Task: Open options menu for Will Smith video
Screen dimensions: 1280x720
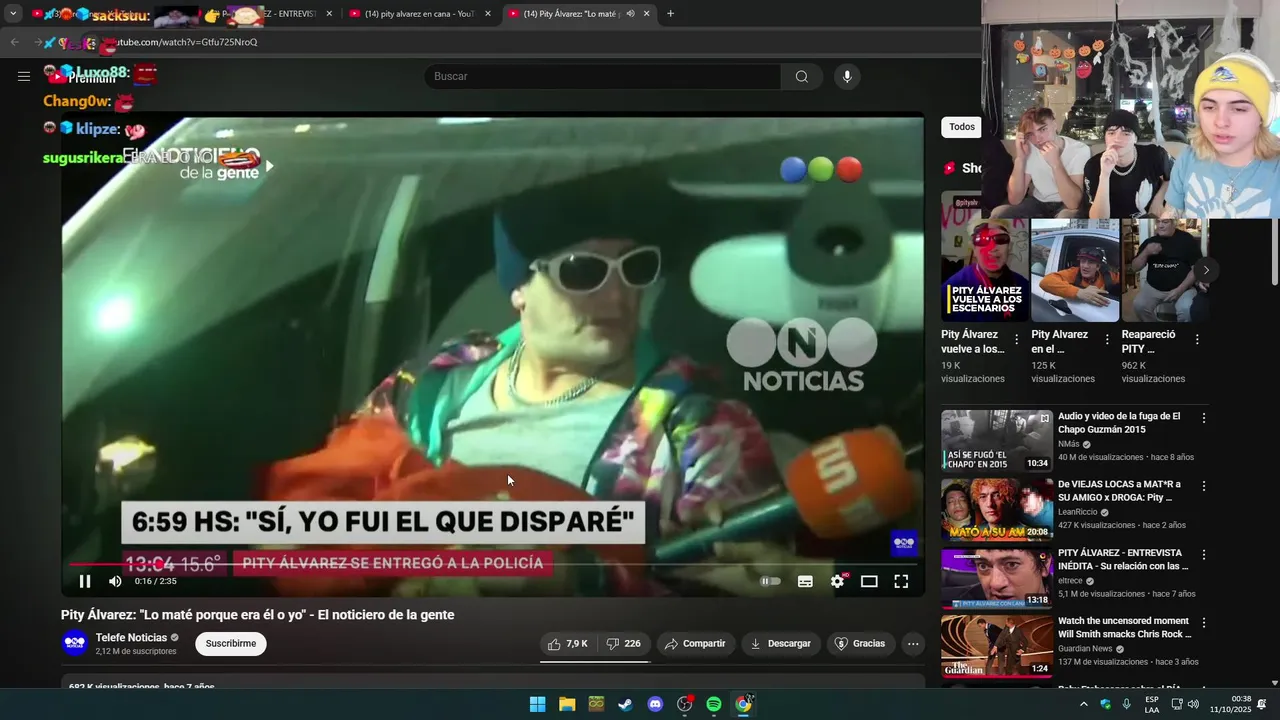Action: click(1204, 622)
